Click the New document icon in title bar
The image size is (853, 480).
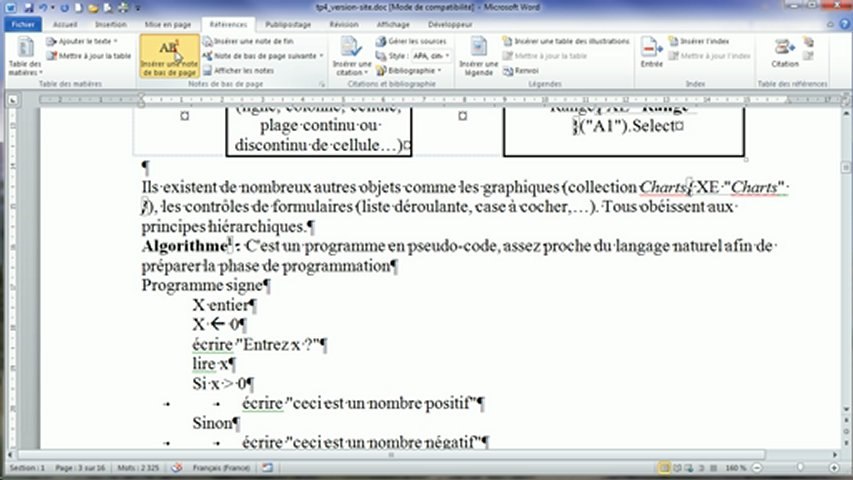(x=79, y=8)
